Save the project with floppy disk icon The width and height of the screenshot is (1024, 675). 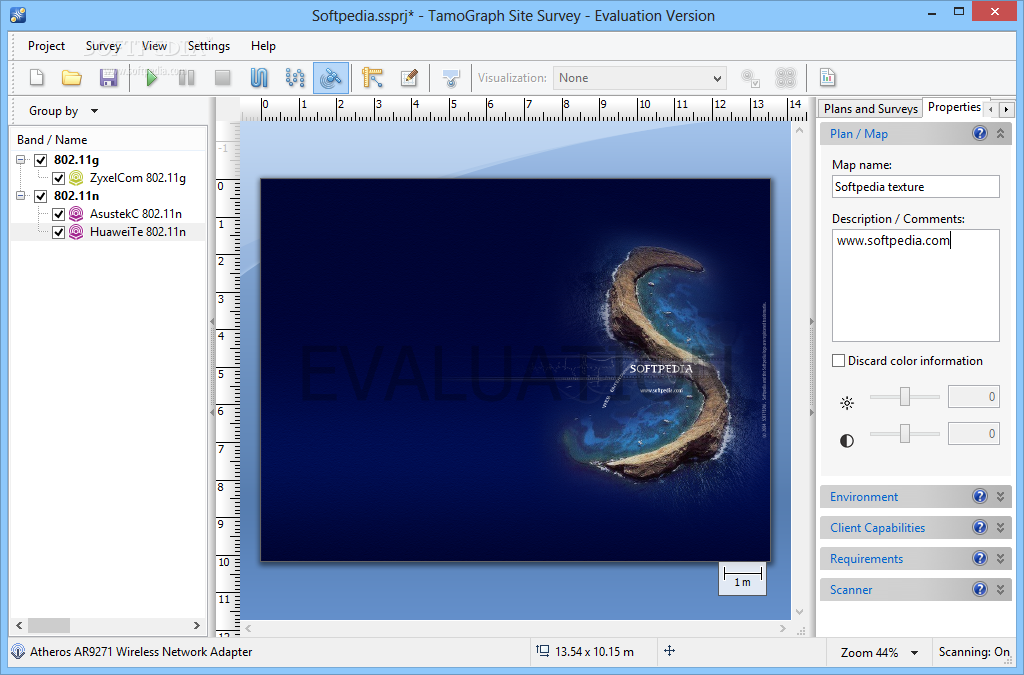tap(108, 78)
